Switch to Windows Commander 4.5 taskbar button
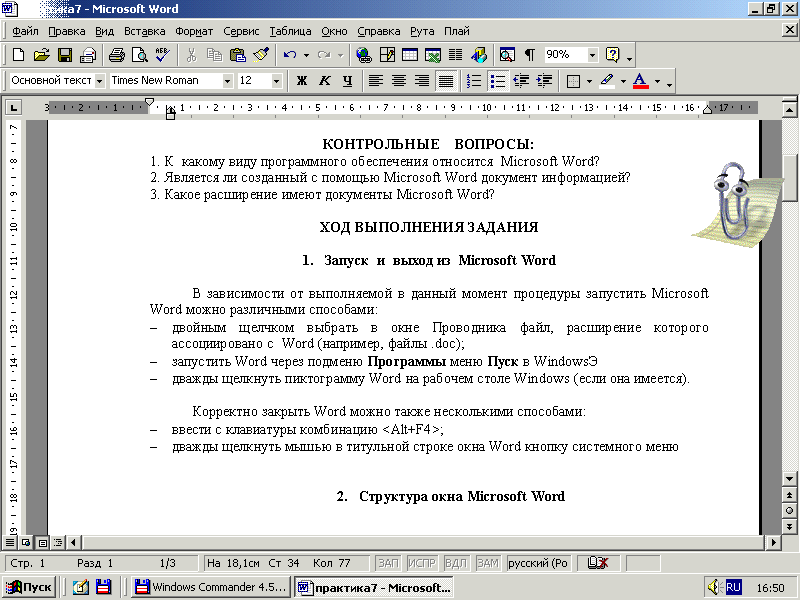The height and width of the screenshot is (600, 800). coord(211,587)
